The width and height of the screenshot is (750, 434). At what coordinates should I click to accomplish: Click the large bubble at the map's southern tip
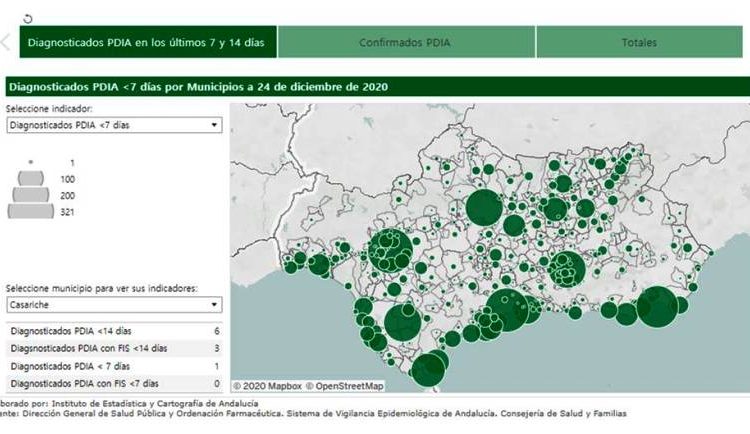tap(429, 368)
